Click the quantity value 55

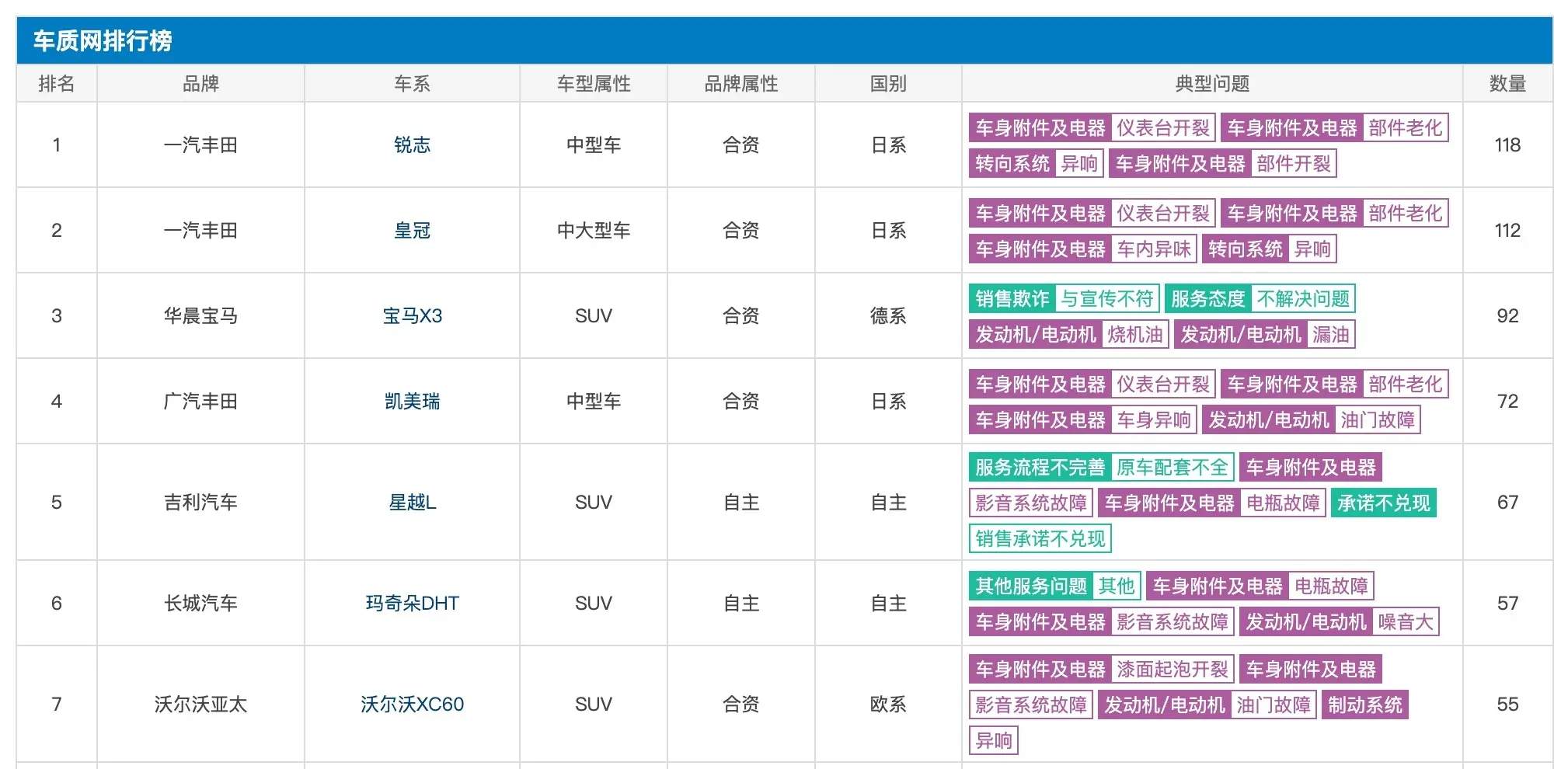click(1507, 705)
